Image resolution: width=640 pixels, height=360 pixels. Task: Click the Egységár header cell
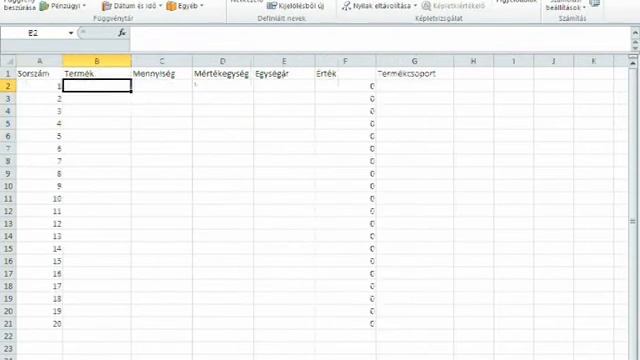[284, 73]
